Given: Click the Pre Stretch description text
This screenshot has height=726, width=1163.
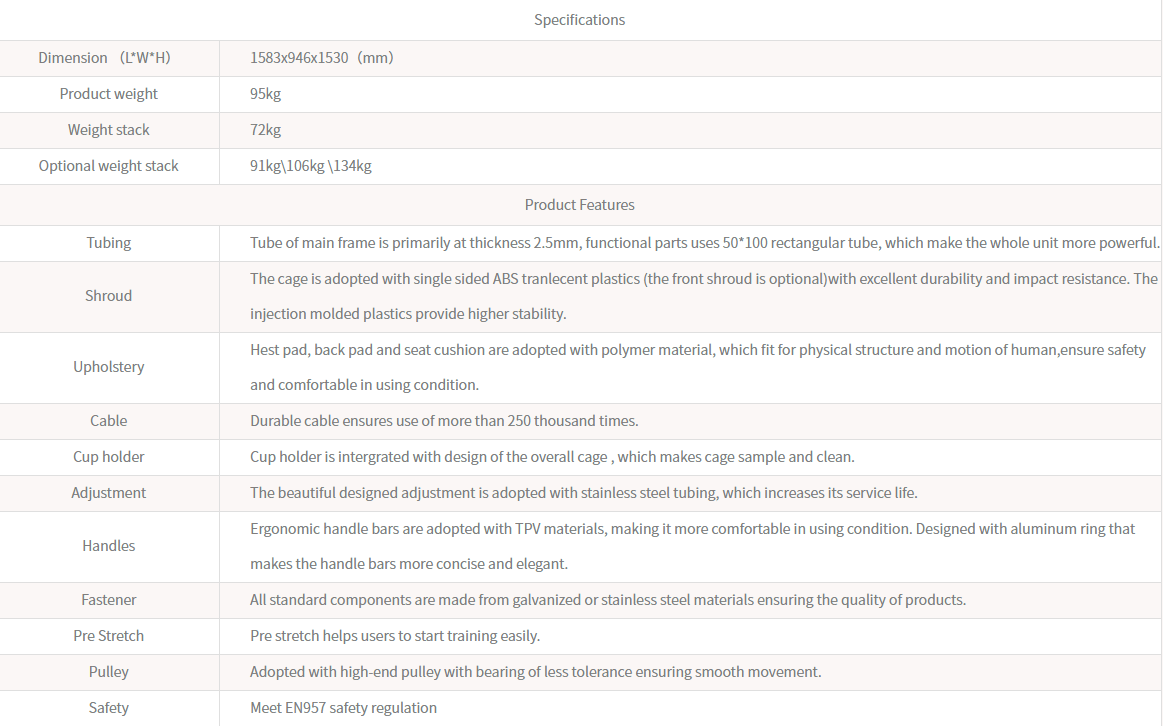Looking at the screenshot, I should (394, 636).
